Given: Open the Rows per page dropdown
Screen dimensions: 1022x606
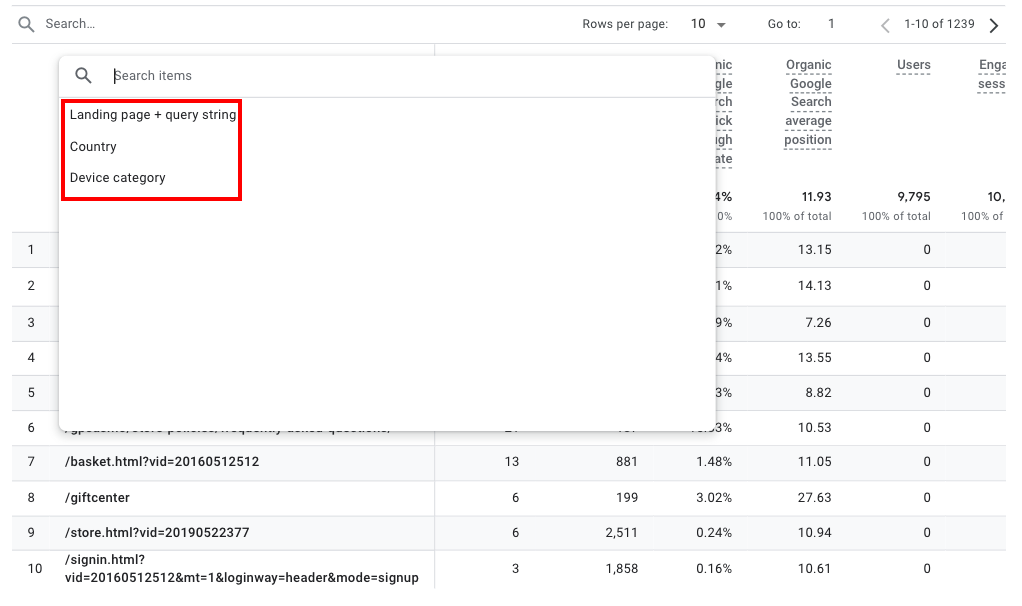Looking at the screenshot, I should tap(708, 24).
